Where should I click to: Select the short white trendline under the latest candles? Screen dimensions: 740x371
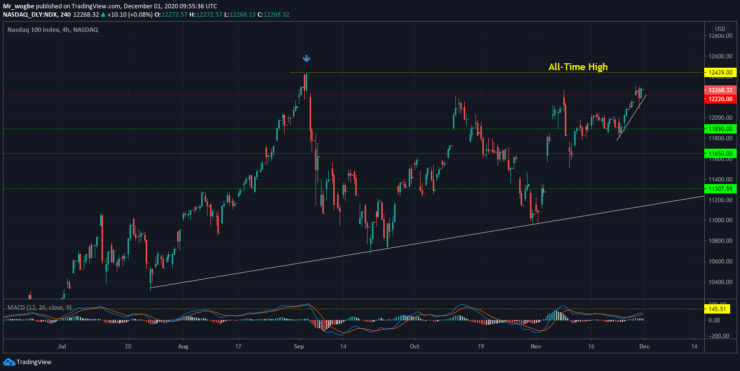click(x=631, y=118)
